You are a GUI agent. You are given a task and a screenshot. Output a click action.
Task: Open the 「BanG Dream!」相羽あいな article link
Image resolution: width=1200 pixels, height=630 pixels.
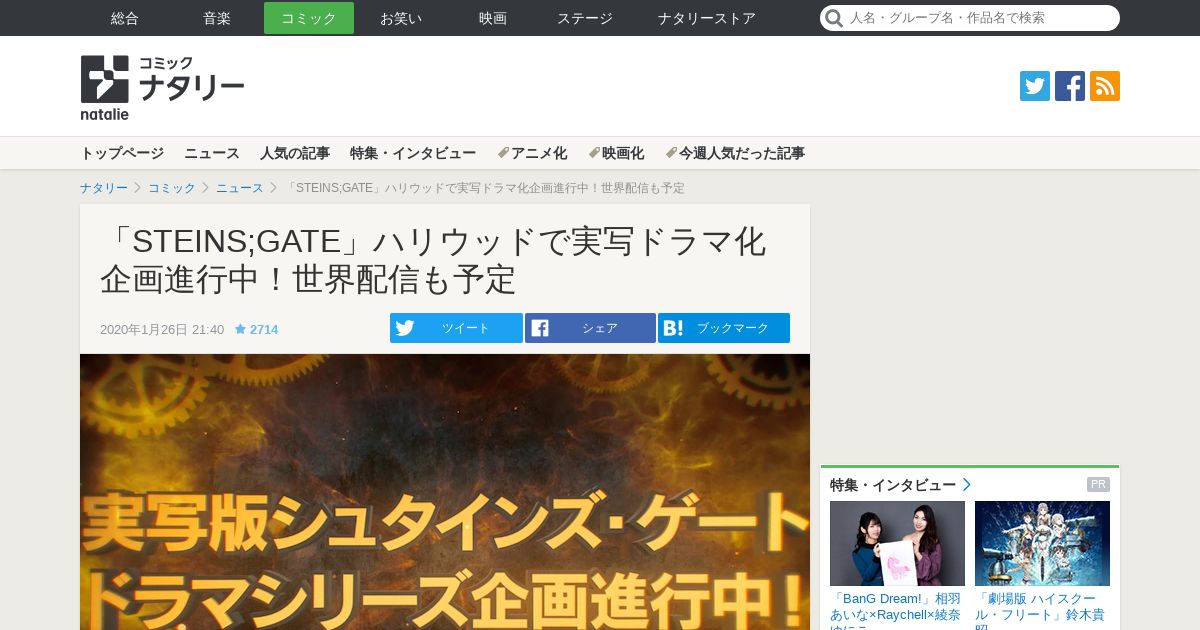[897, 610]
